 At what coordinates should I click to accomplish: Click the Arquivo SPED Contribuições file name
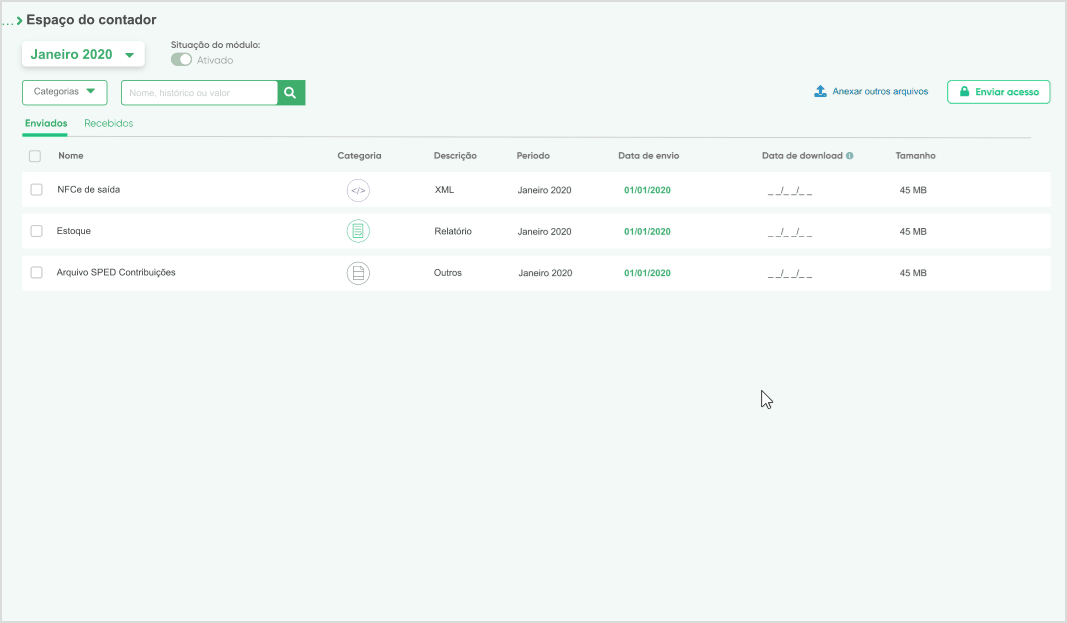(116, 273)
